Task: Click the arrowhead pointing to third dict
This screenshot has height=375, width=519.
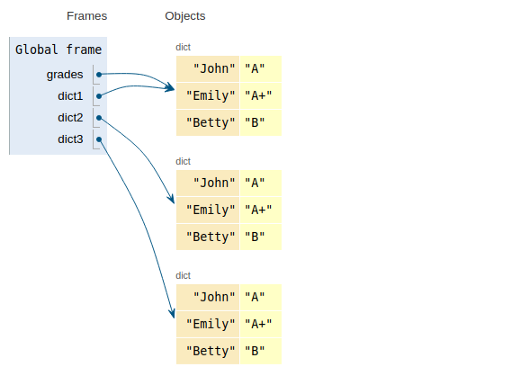Action: click(x=172, y=313)
